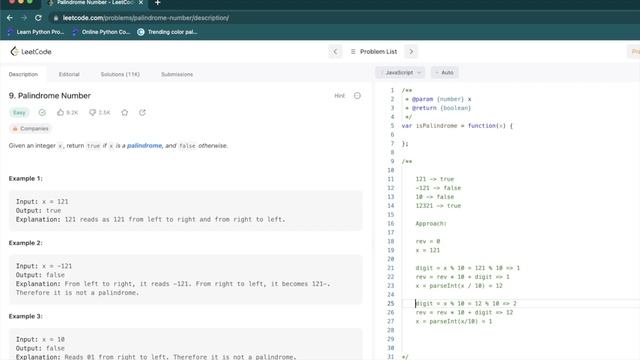This screenshot has width=640, height=360.
Task: Click editor line 25 digit statement
Action: click(x=466, y=303)
